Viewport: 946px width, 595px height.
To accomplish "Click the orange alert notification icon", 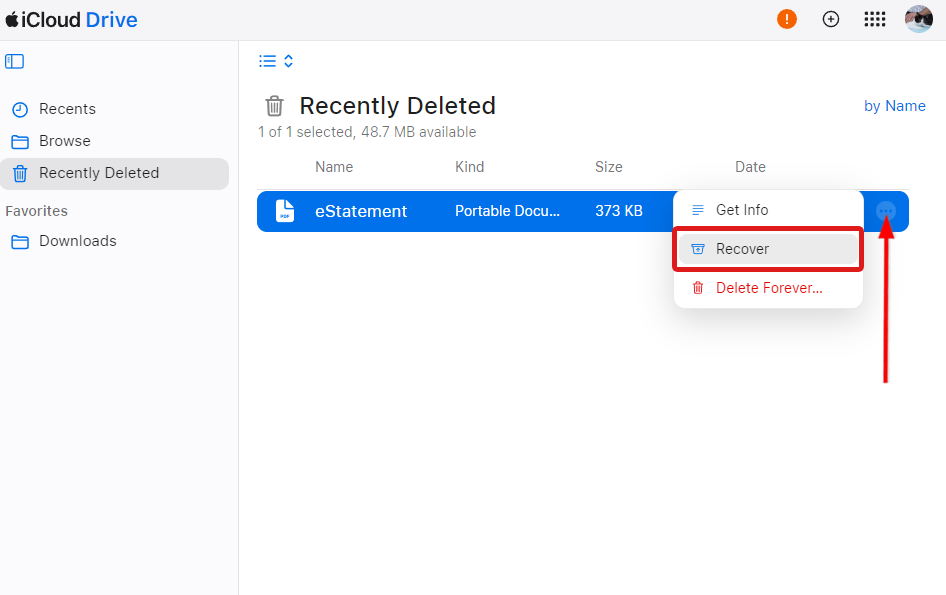I will 787,19.
